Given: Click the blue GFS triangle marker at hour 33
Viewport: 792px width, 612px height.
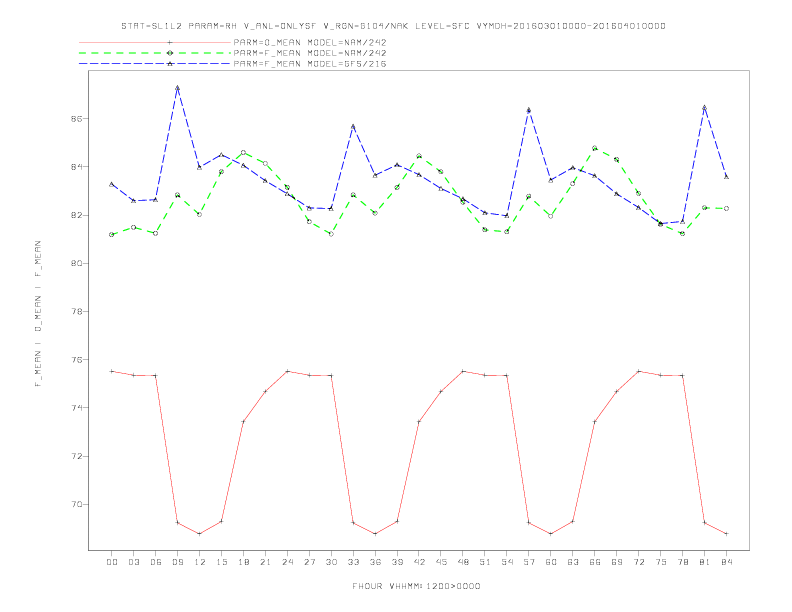Looking at the screenshot, I should point(353,126).
